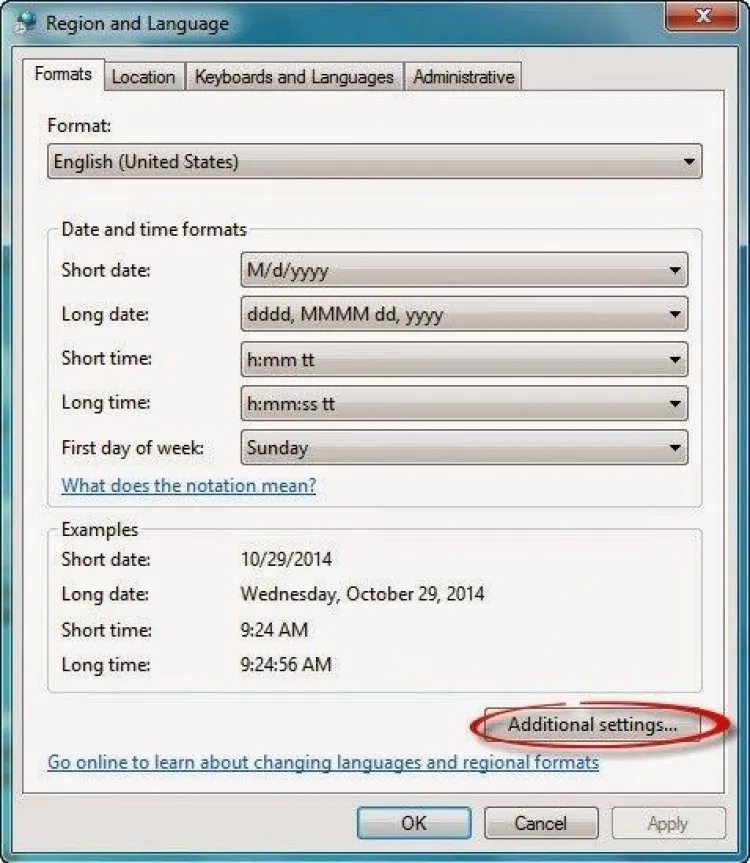Screen dimensions: 750x863
Task: Click the Region and Language title bar
Action: coord(350,22)
